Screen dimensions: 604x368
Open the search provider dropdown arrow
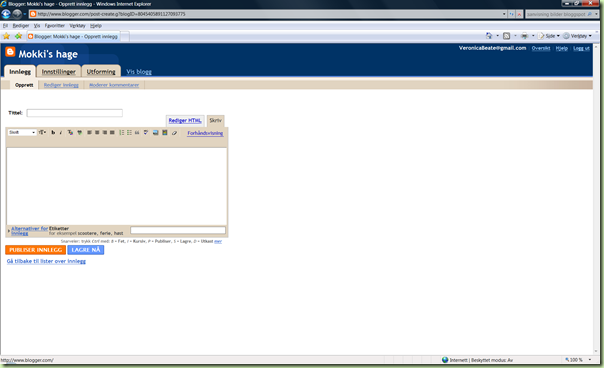tap(596, 14)
